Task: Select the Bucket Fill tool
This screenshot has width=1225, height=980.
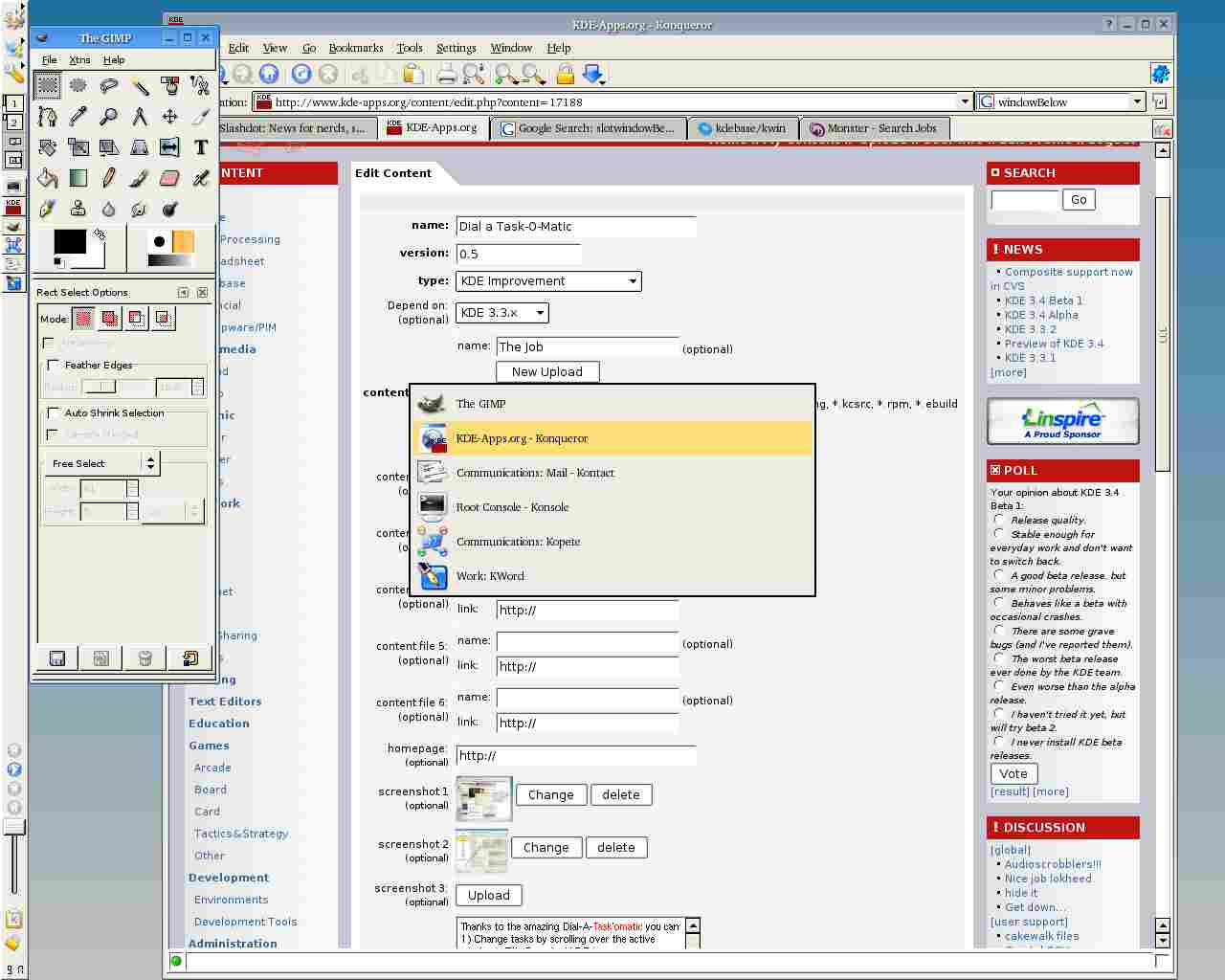Action: pos(48,178)
